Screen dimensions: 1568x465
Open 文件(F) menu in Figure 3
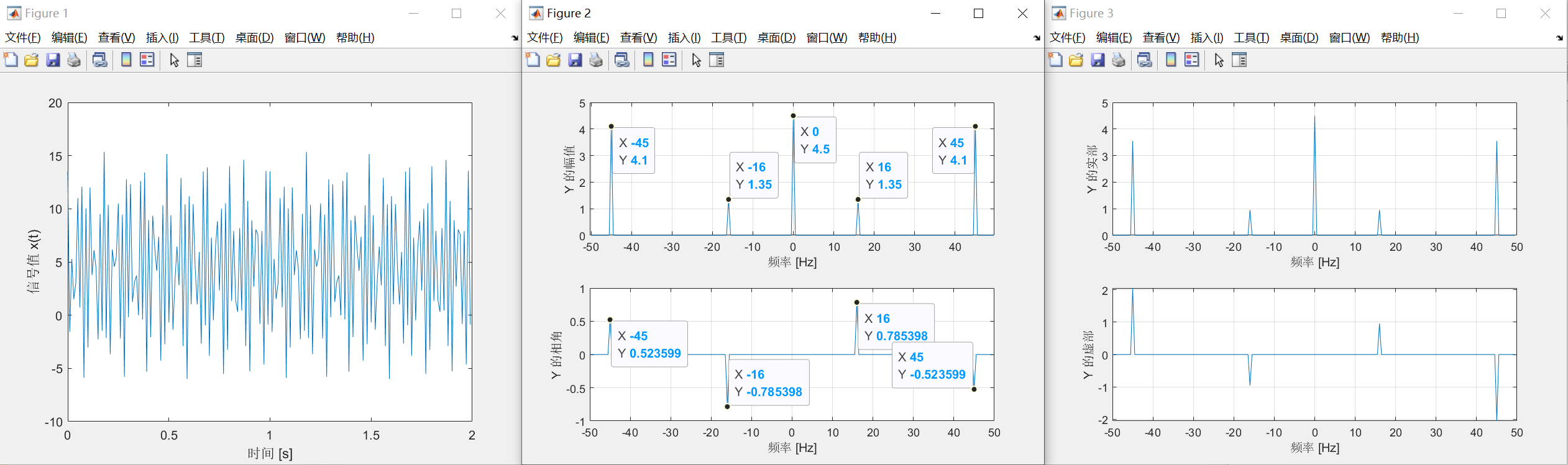pyautogui.click(x=1068, y=37)
